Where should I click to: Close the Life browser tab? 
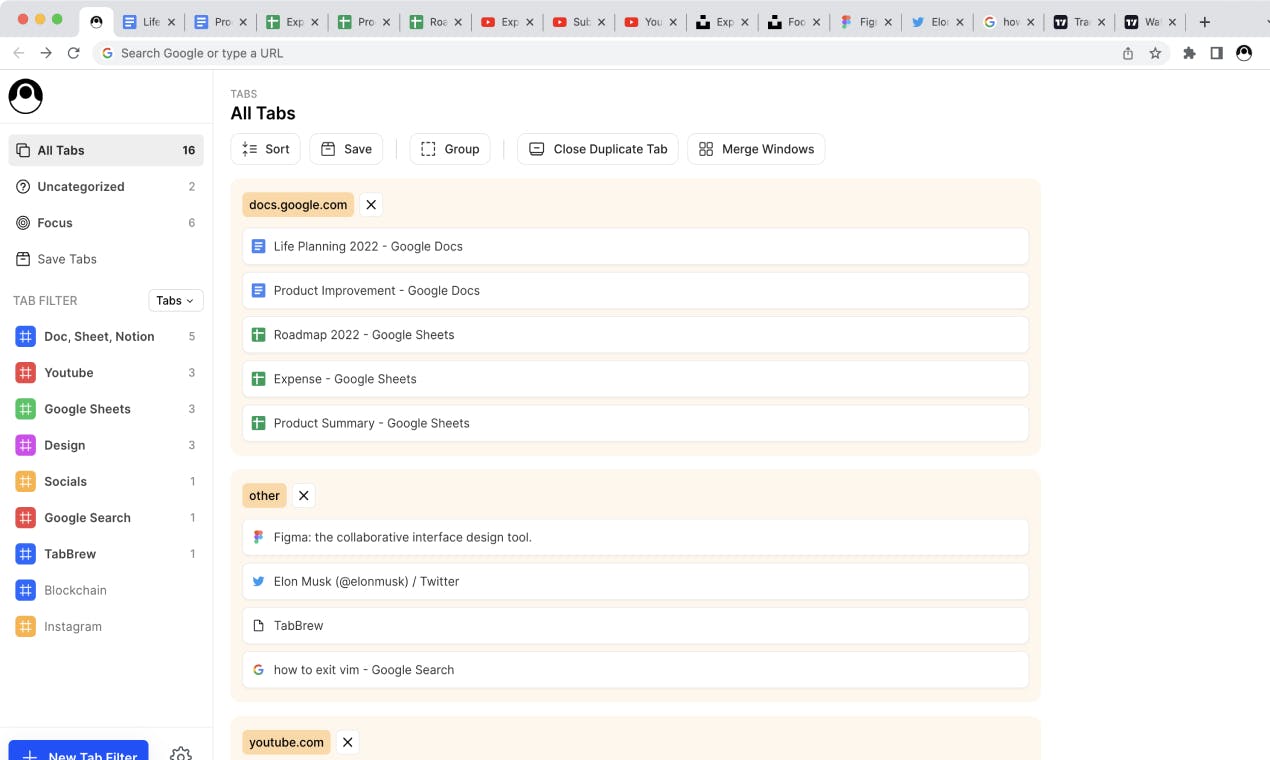[x=171, y=22]
